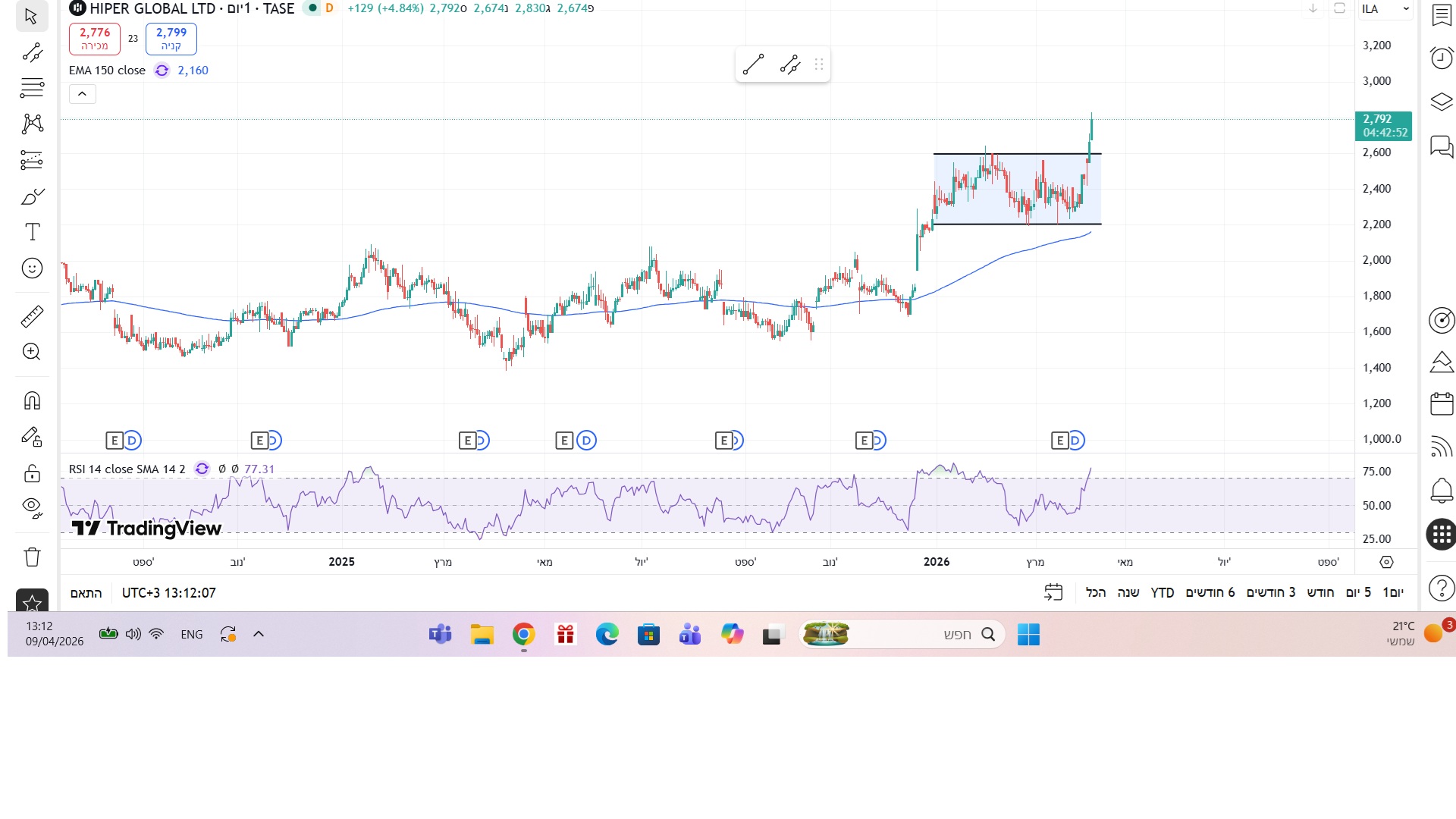
Task: Toggle lock all drawings padlock
Action: click(x=32, y=473)
